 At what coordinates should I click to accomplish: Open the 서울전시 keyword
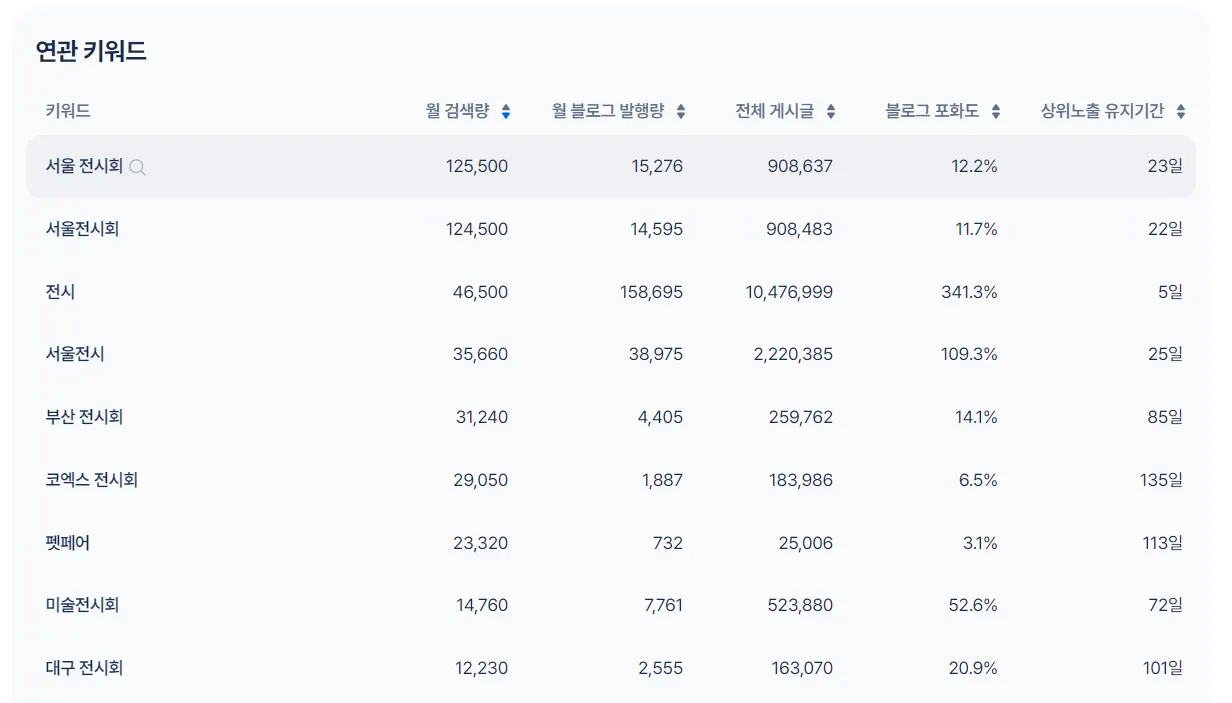tap(75, 354)
